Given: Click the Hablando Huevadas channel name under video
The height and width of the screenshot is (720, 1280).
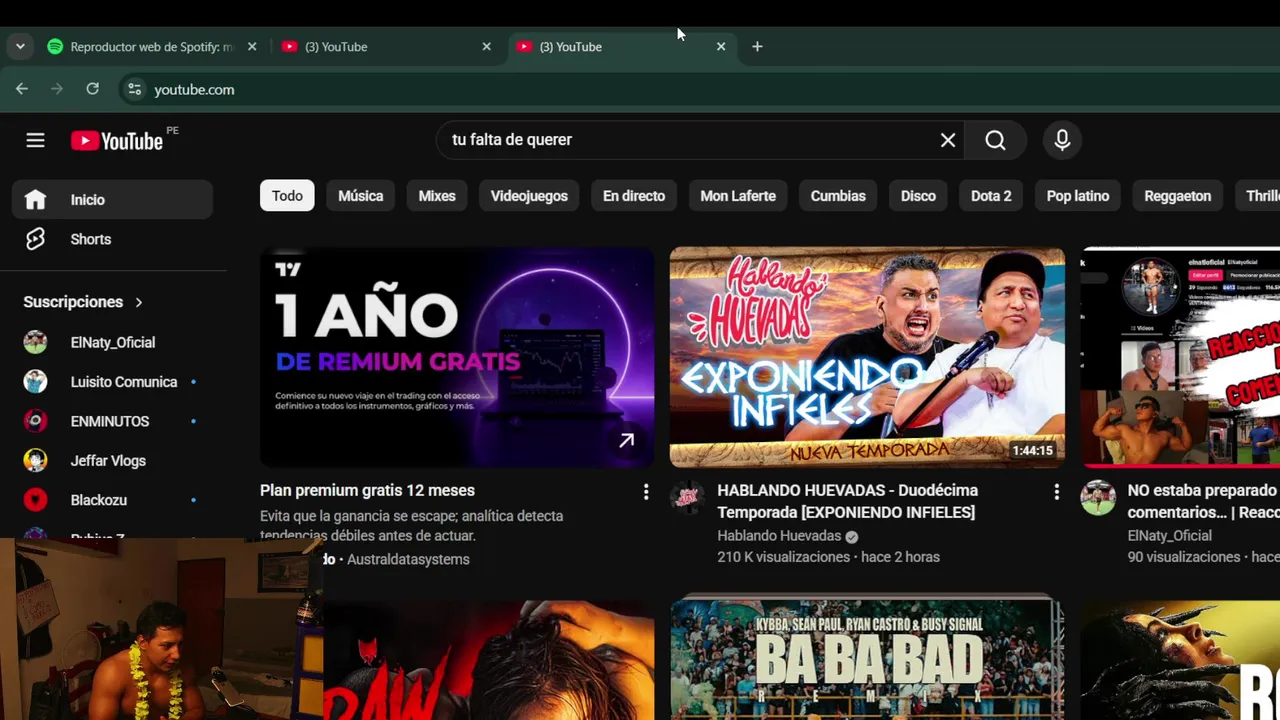Looking at the screenshot, I should click(x=779, y=536).
